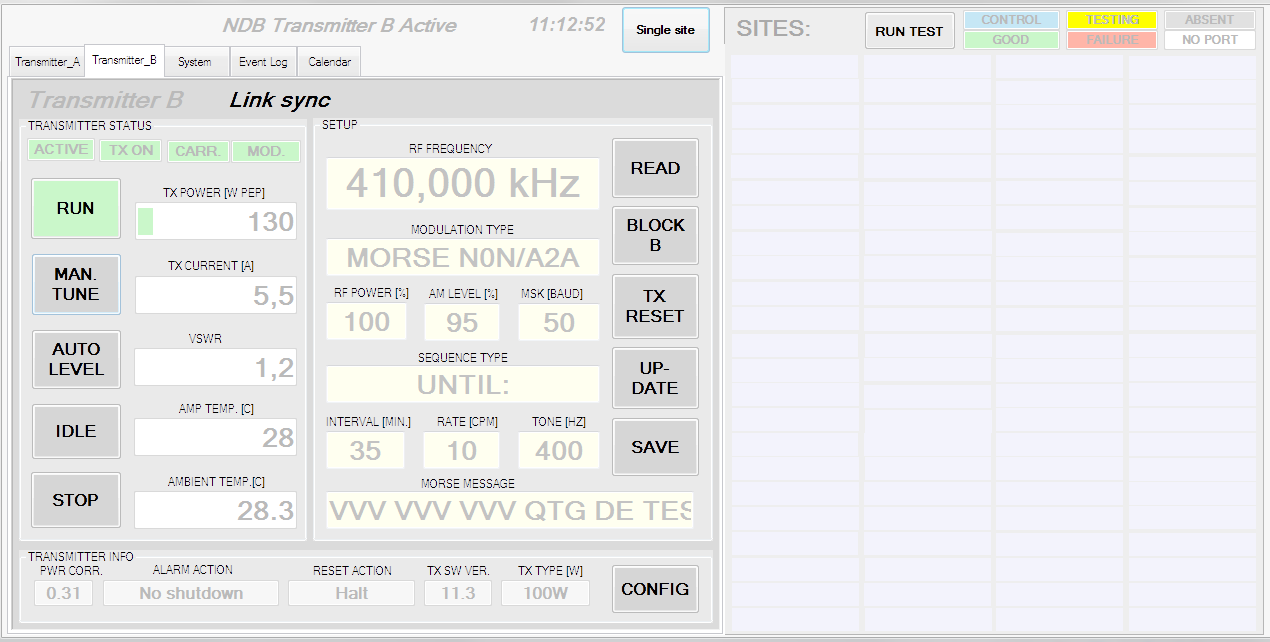Click the SEQUENCE TYPE field UNTIL:

pyautogui.click(x=463, y=384)
